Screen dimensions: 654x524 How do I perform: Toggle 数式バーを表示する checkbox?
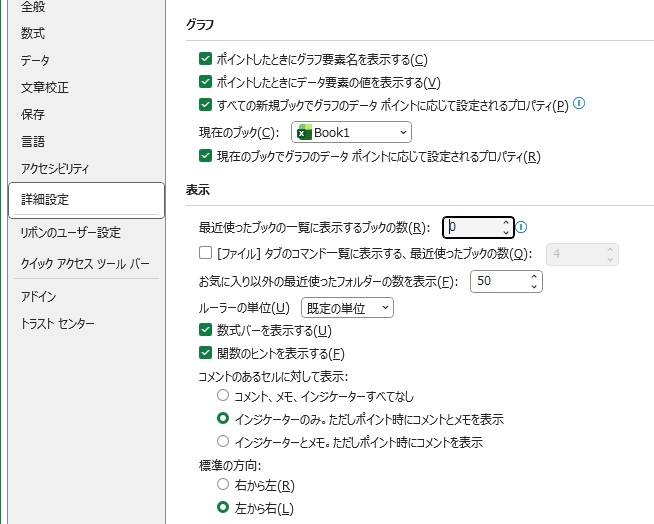[x=205, y=330]
